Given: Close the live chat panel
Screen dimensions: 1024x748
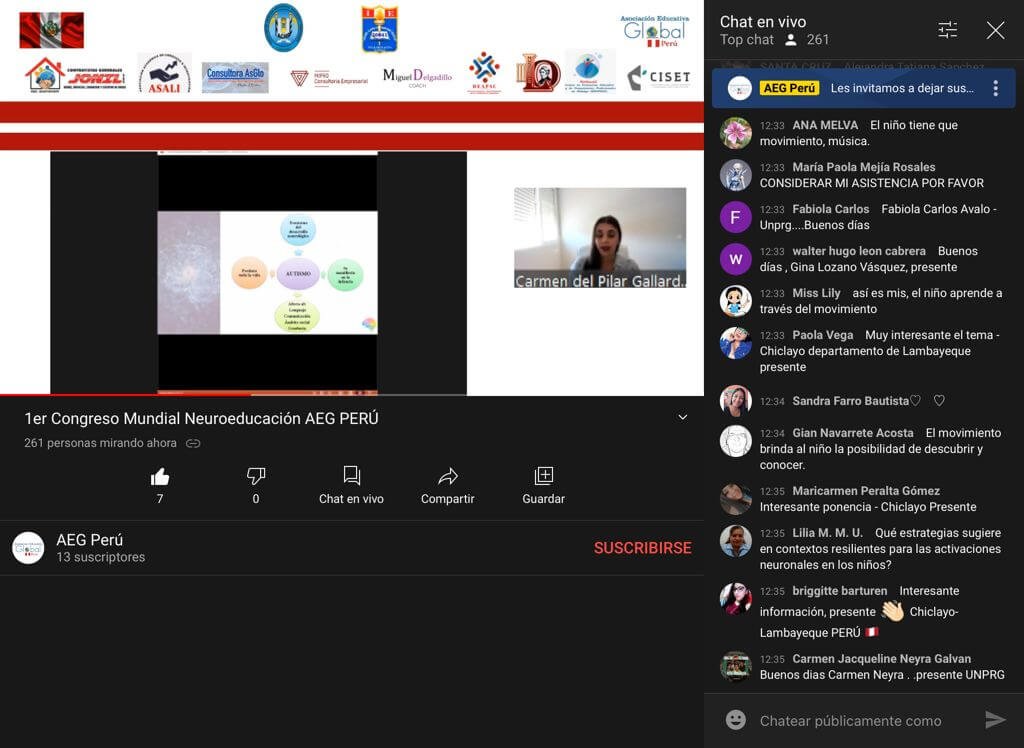Looking at the screenshot, I should coord(995,30).
